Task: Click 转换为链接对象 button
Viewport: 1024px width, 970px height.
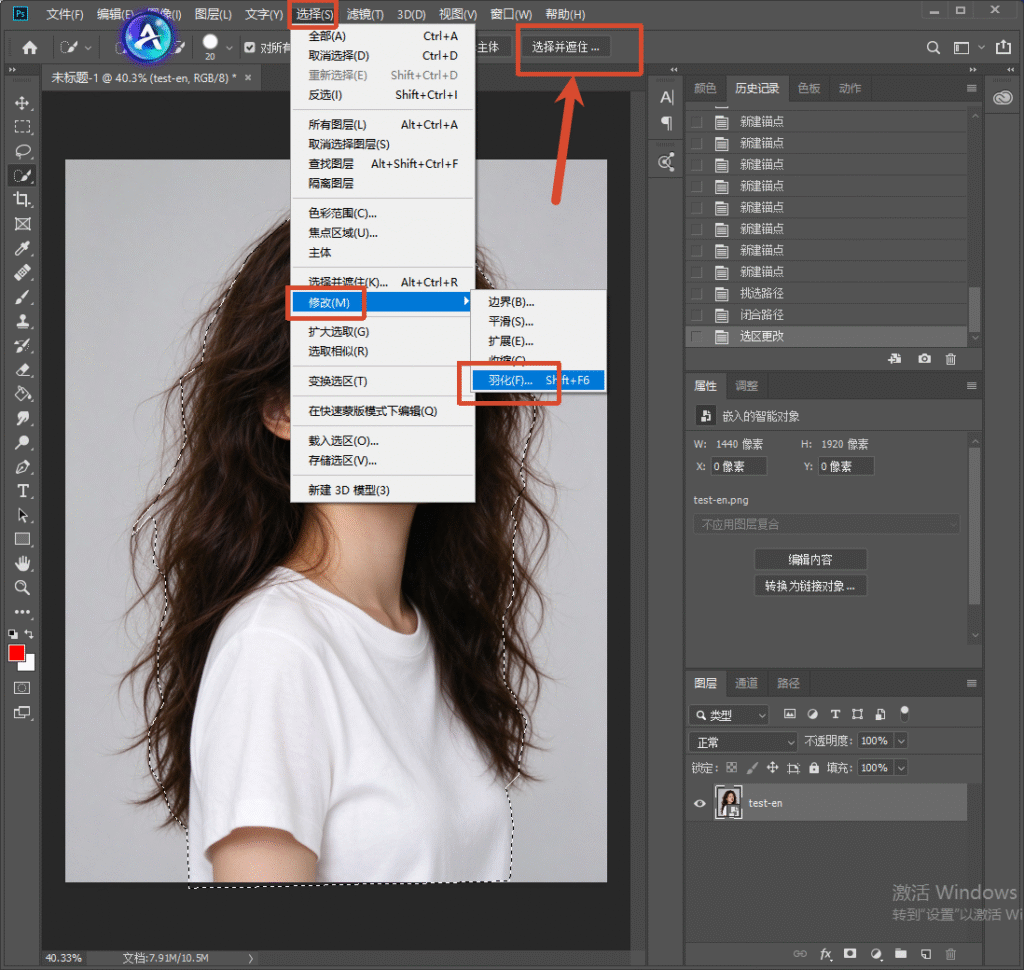Action: [810, 586]
